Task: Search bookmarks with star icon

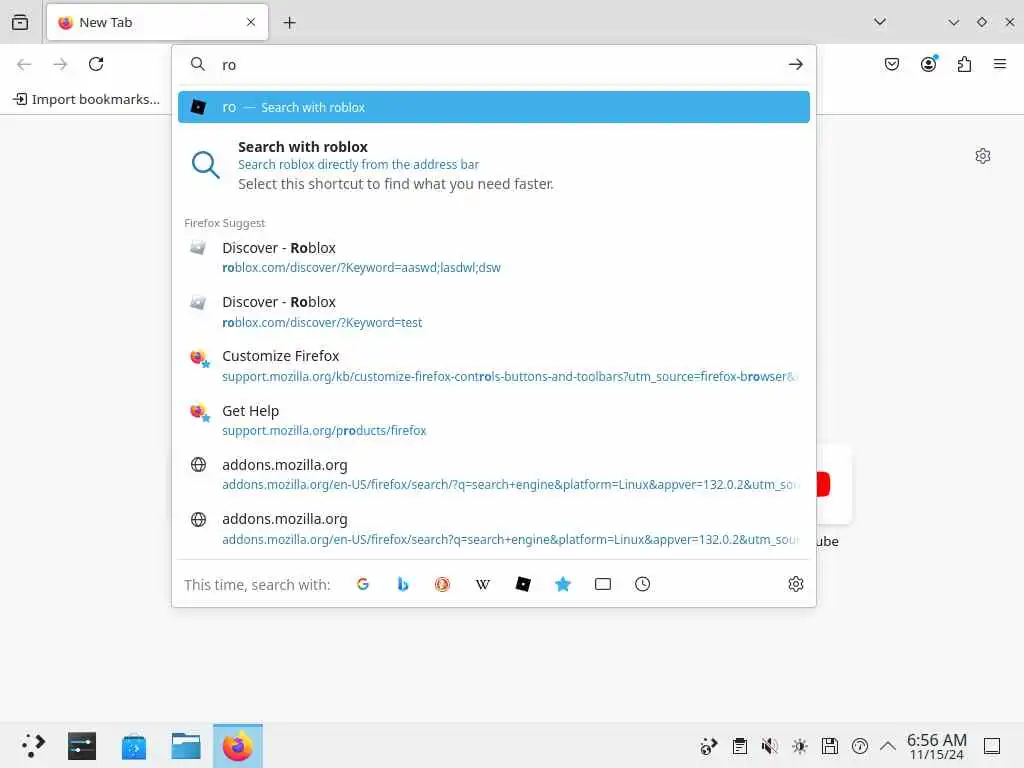Action: click(x=563, y=584)
